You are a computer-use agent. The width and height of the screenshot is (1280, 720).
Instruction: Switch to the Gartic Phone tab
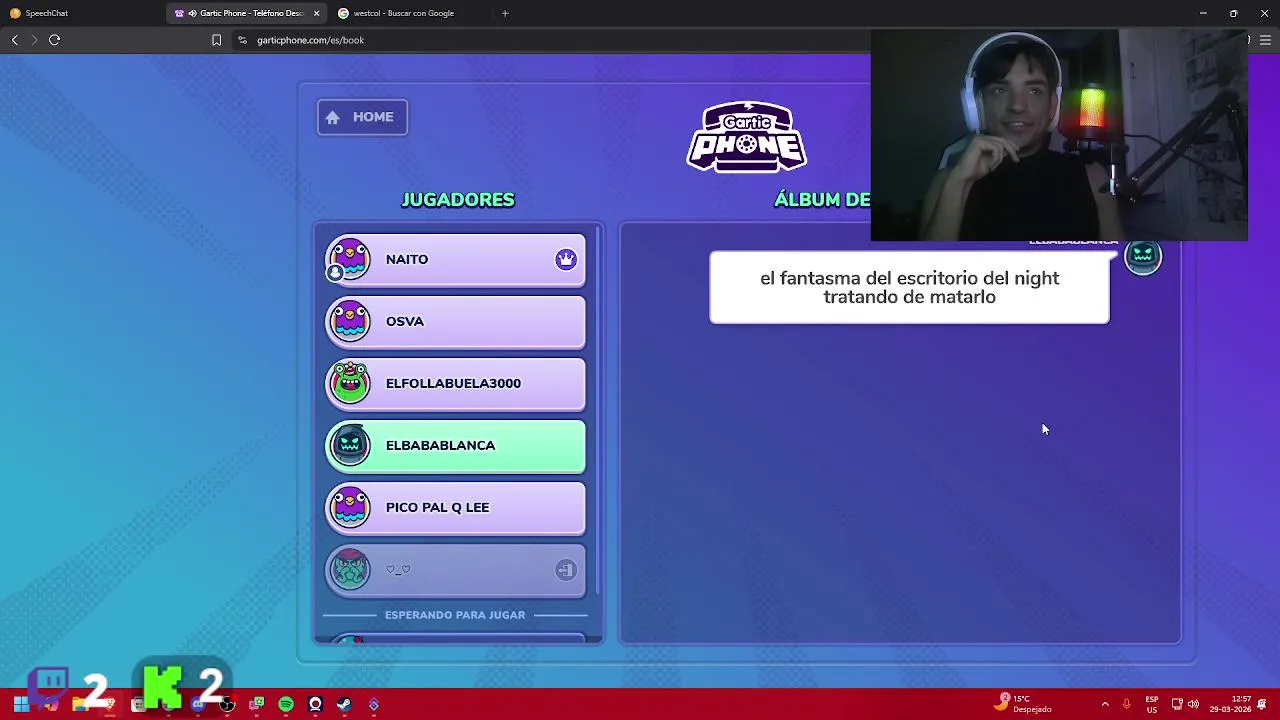(248, 13)
